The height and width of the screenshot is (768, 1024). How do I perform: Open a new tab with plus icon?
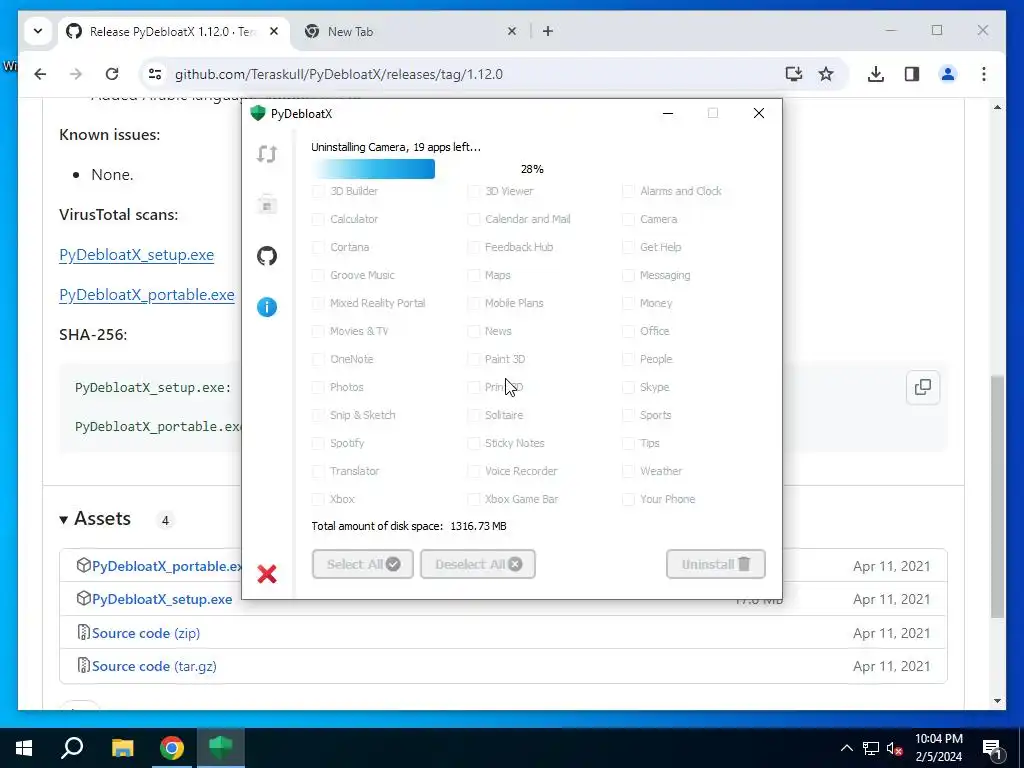pos(548,31)
